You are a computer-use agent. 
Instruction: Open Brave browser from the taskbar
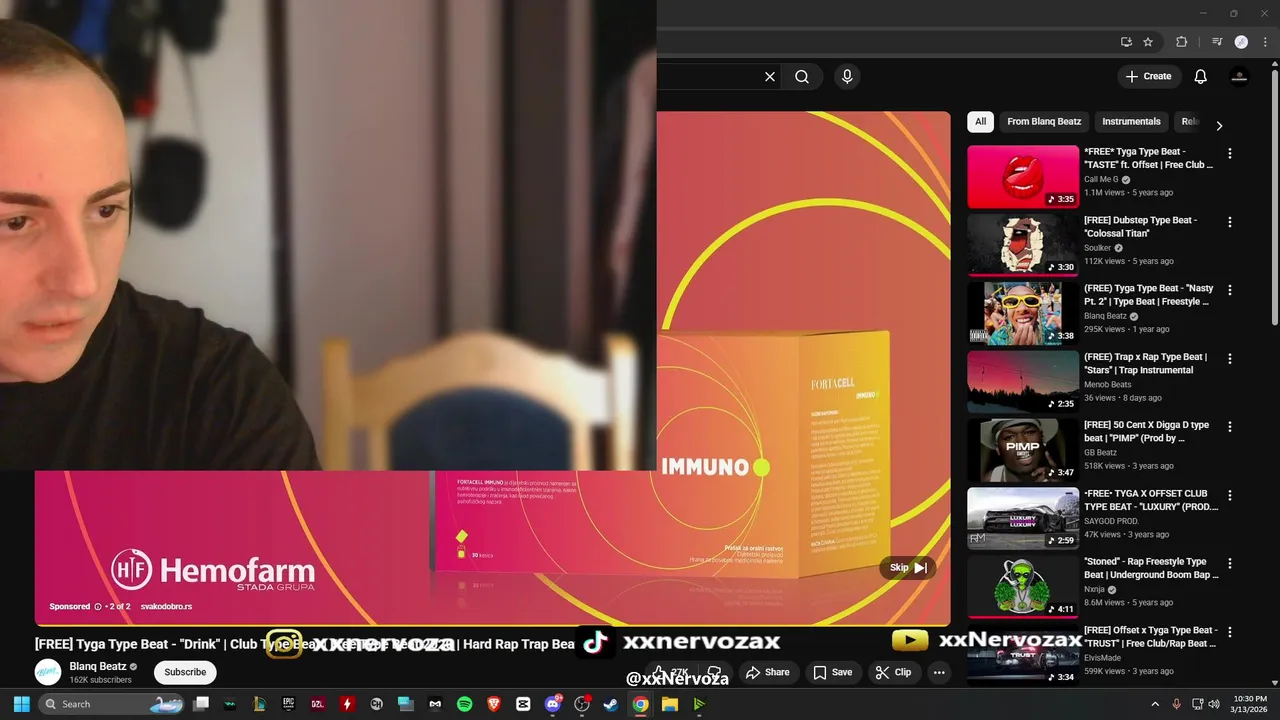494,704
